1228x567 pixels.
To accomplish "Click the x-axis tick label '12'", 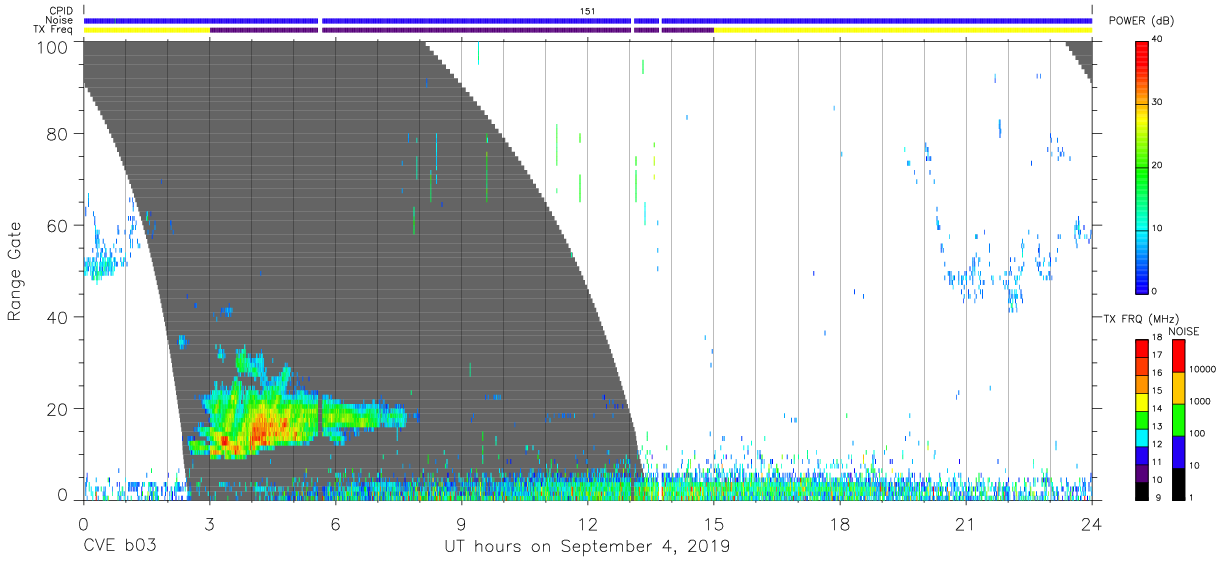I will pos(587,524).
